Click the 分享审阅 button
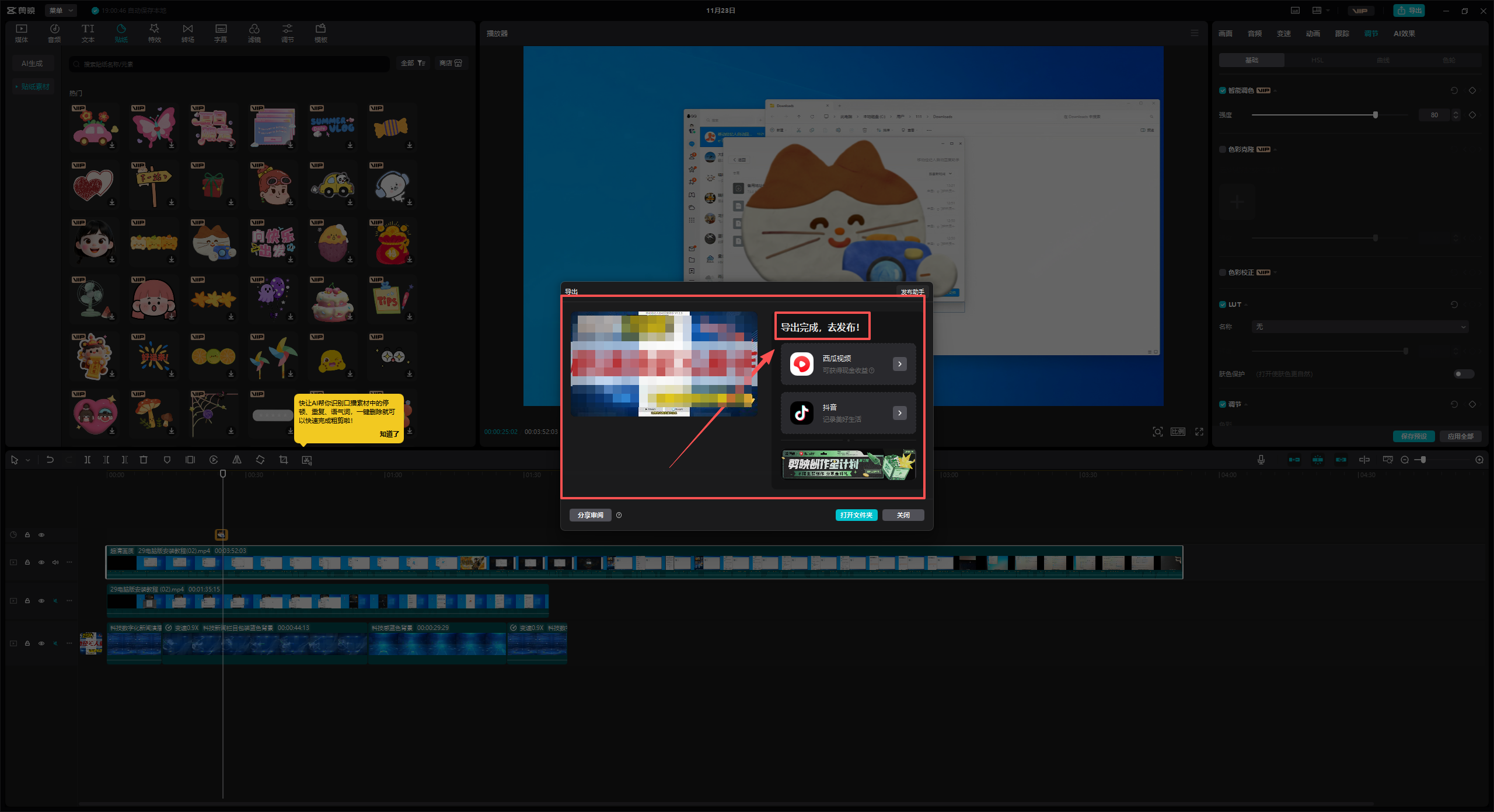The image size is (1494, 812). (x=590, y=515)
